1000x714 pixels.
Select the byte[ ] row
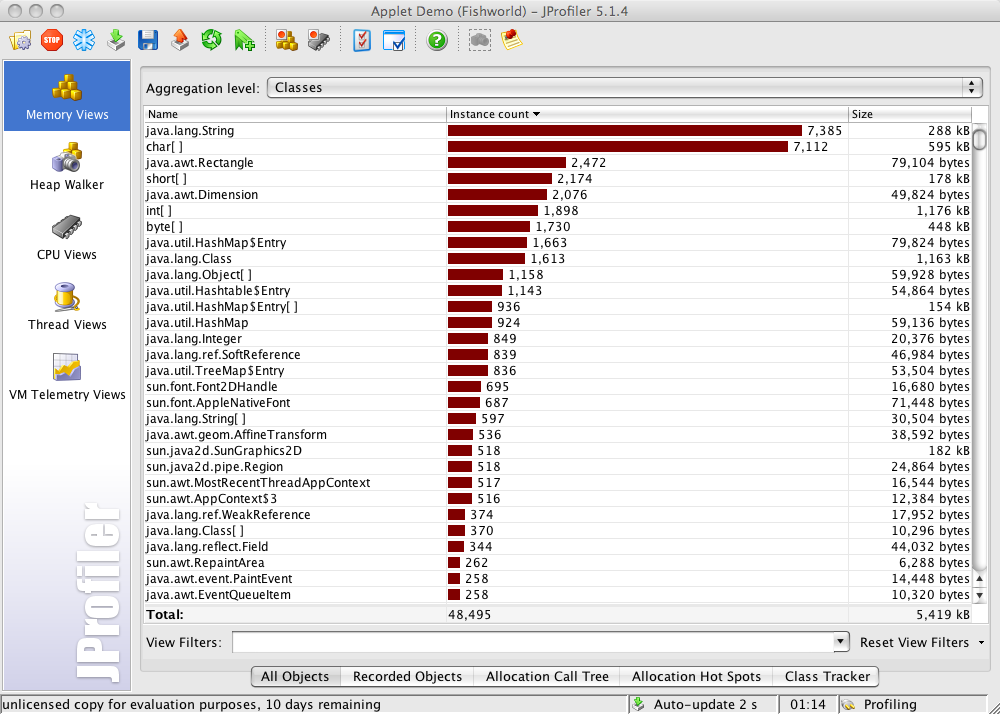558,226
